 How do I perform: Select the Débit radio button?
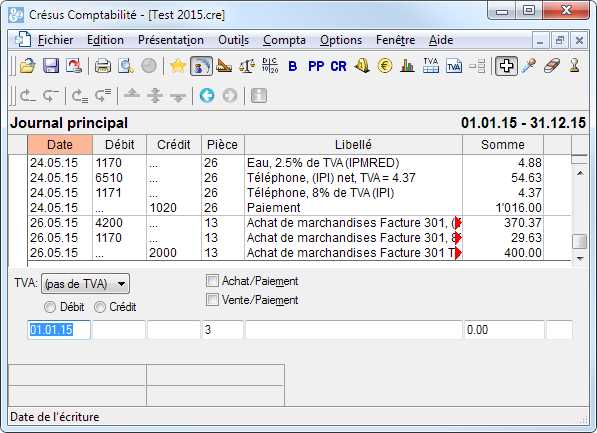pos(50,307)
